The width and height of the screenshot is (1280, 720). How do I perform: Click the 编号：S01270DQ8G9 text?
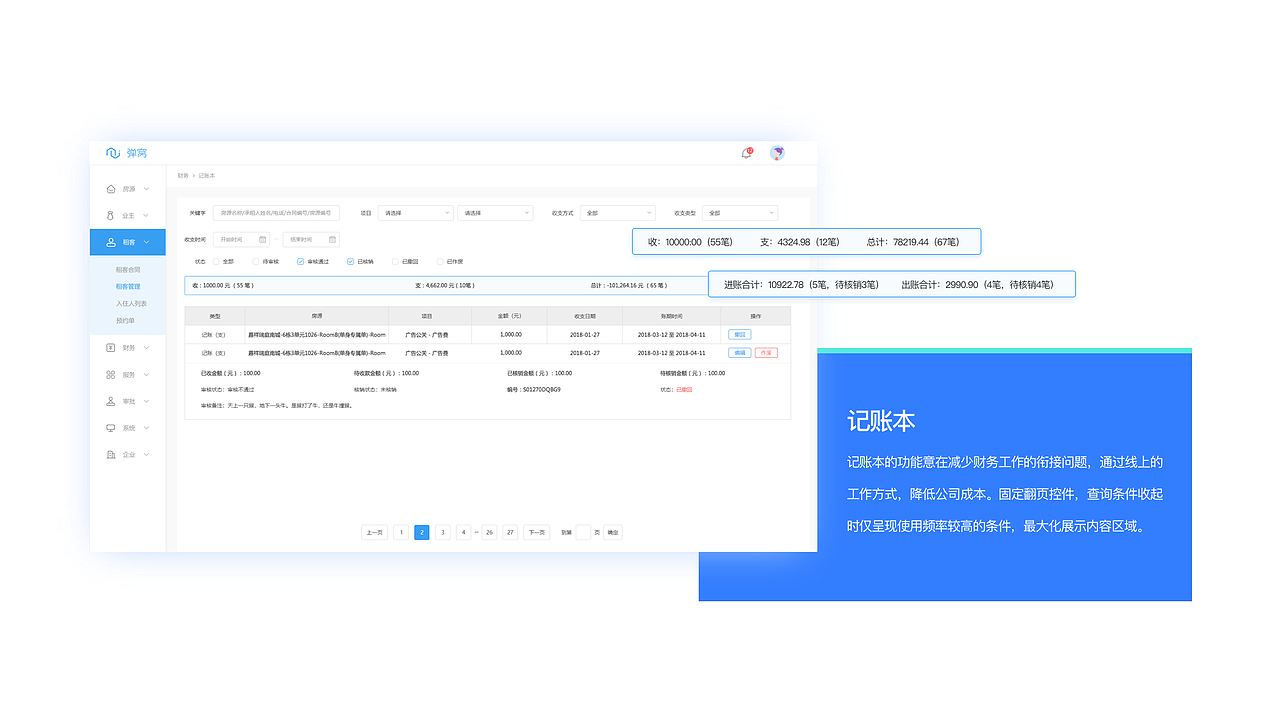[x=534, y=389]
